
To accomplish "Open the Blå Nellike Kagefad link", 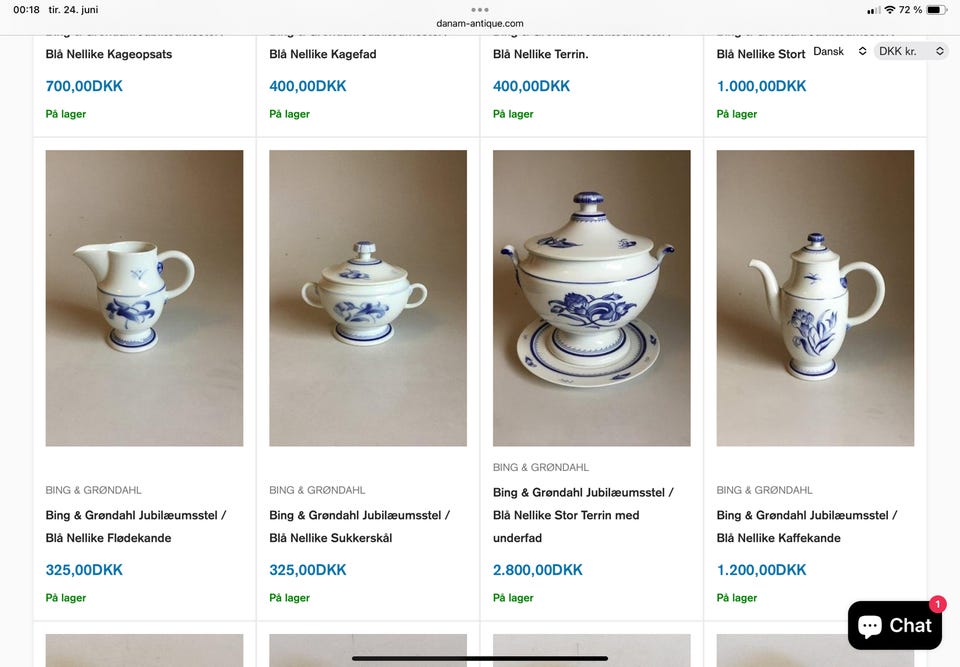I will tap(323, 54).
